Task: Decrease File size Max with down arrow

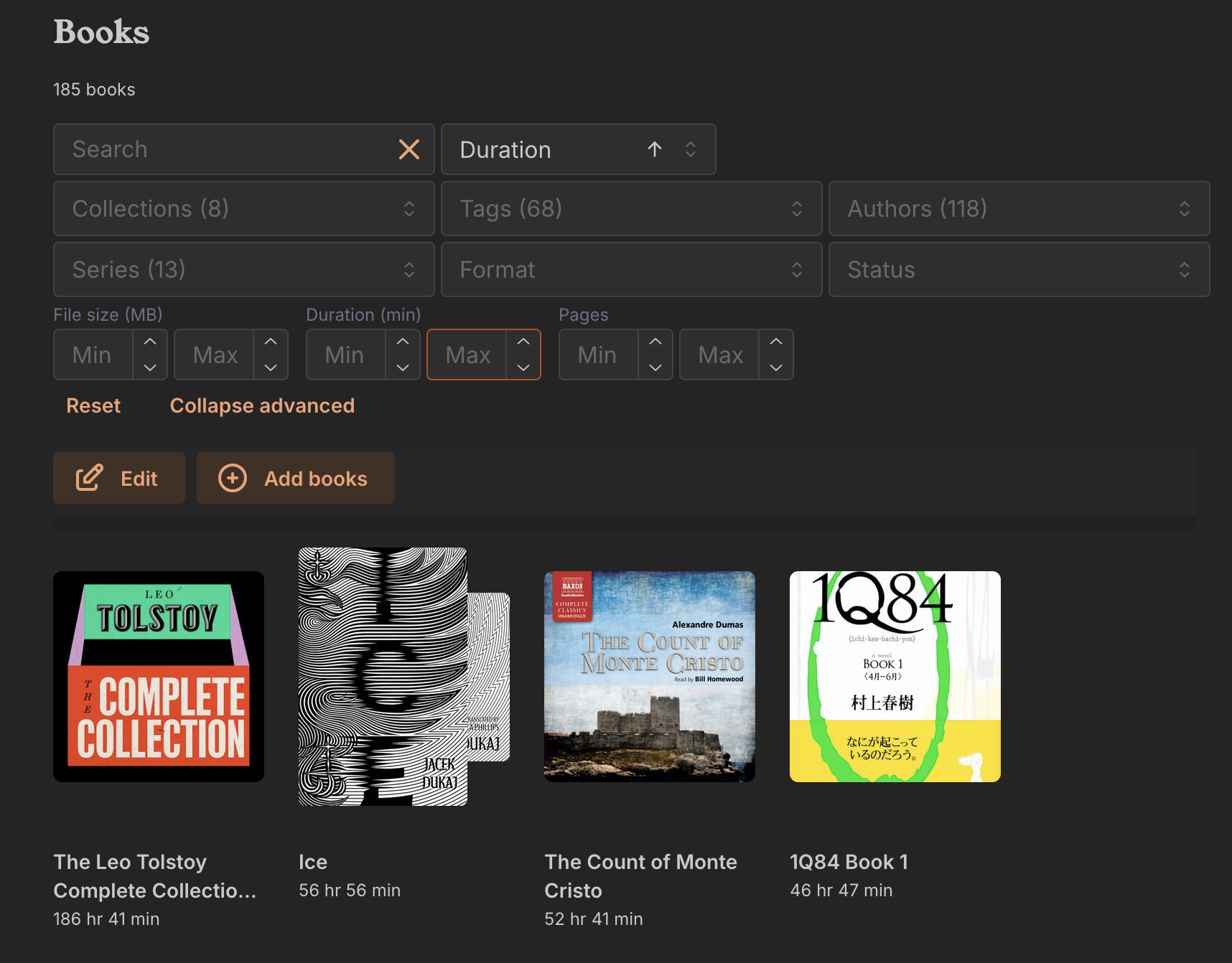Action: click(x=271, y=367)
